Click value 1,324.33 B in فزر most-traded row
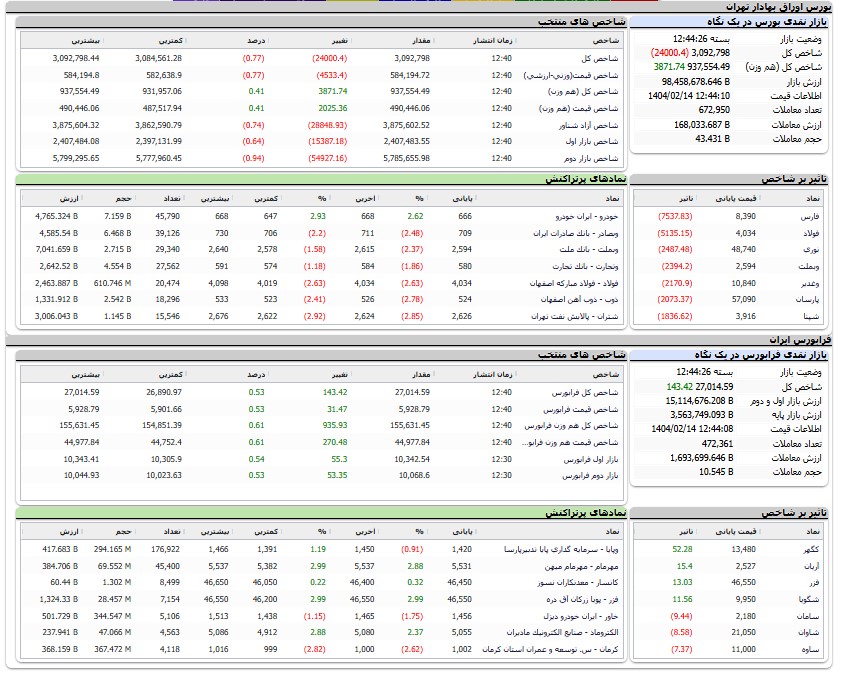Image resolution: width=842 pixels, height=677 pixels. (59, 599)
